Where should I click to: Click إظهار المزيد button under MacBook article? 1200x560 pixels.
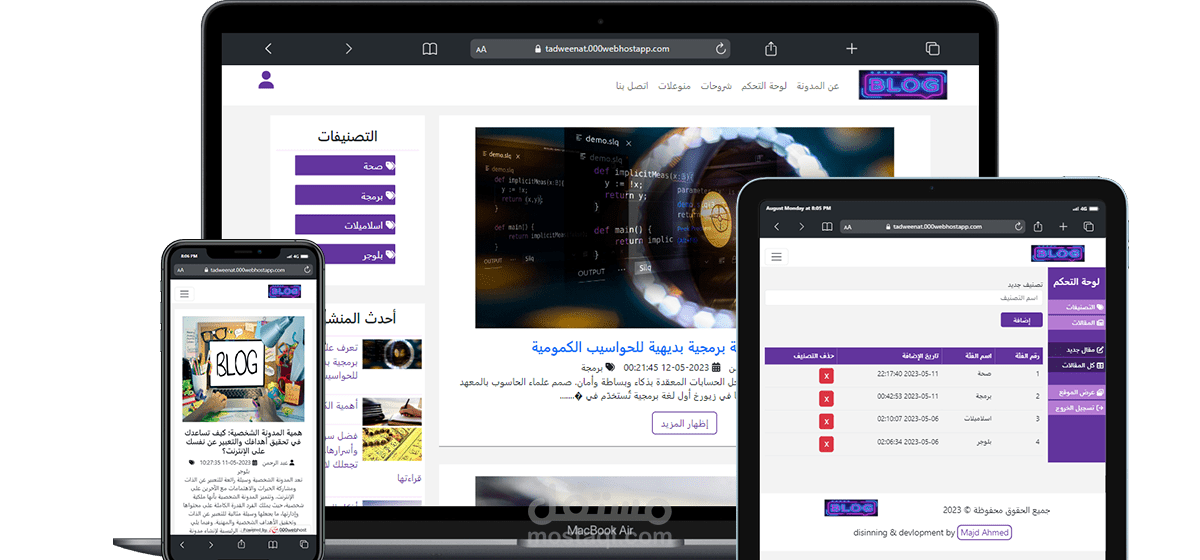tap(684, 424)
